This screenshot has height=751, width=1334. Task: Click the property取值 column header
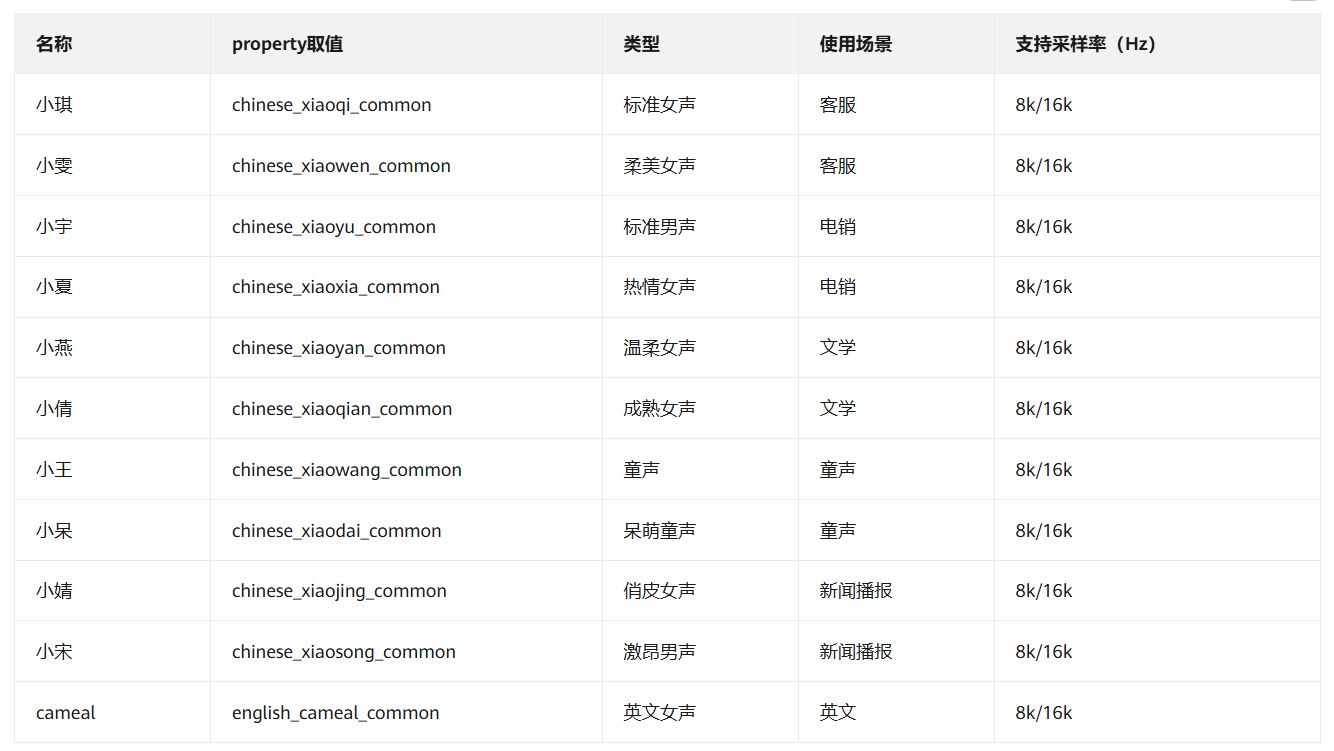(287, 44)
